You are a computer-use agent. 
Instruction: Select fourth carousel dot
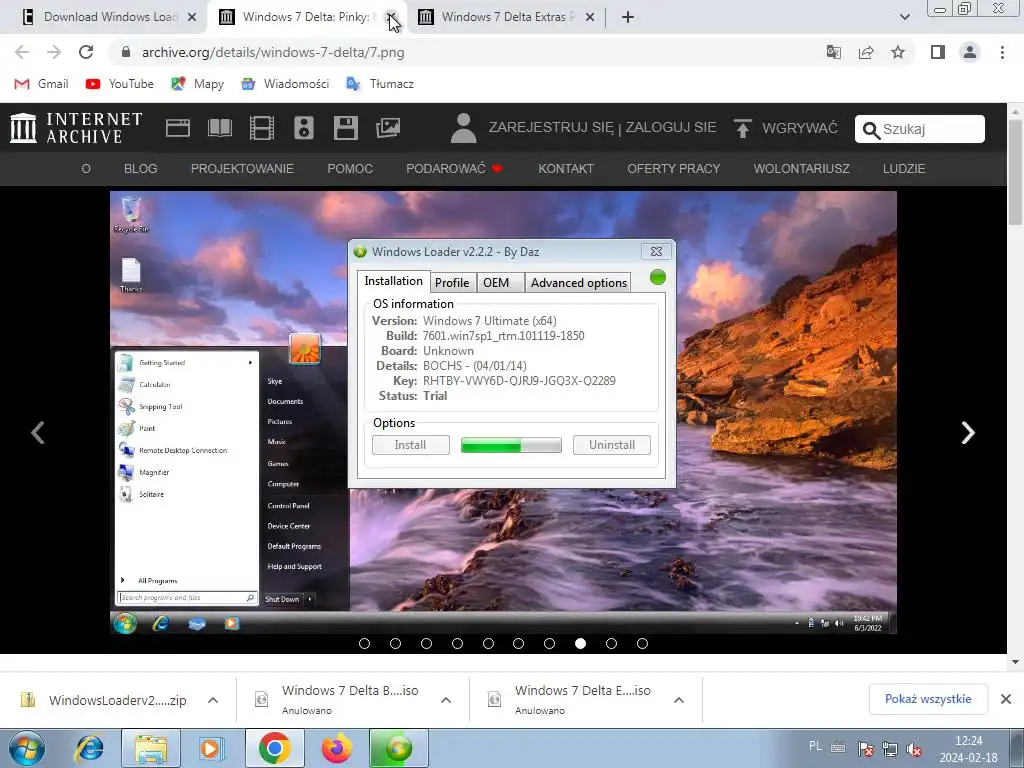457,643
